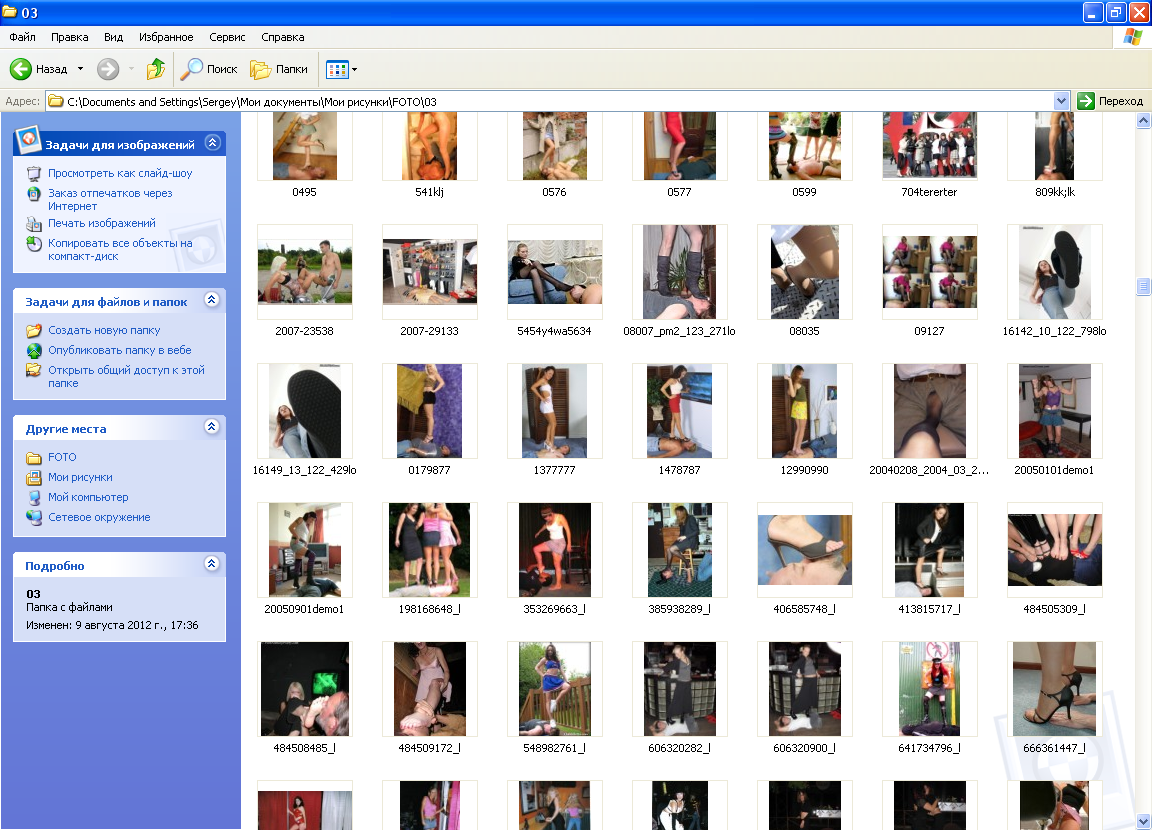Select thumbnail 2007-29133
This screenshot has height=830, width=1152.
tap(430, 272)
